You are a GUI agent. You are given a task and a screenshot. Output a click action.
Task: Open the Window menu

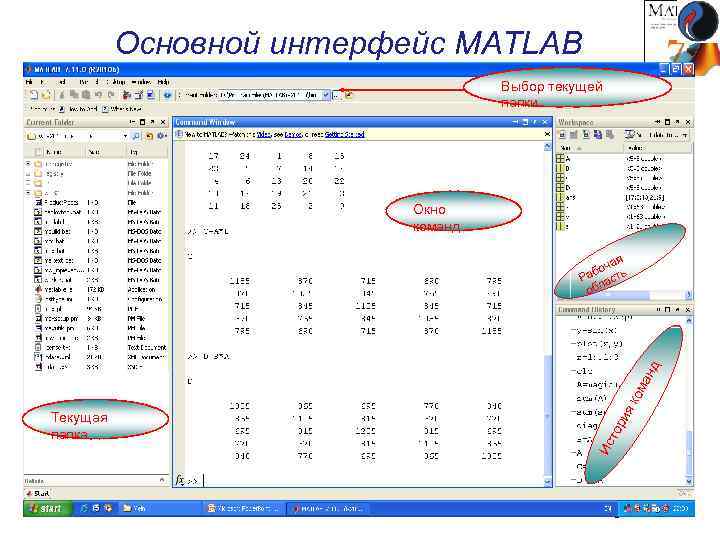click(x=141, y=82)
